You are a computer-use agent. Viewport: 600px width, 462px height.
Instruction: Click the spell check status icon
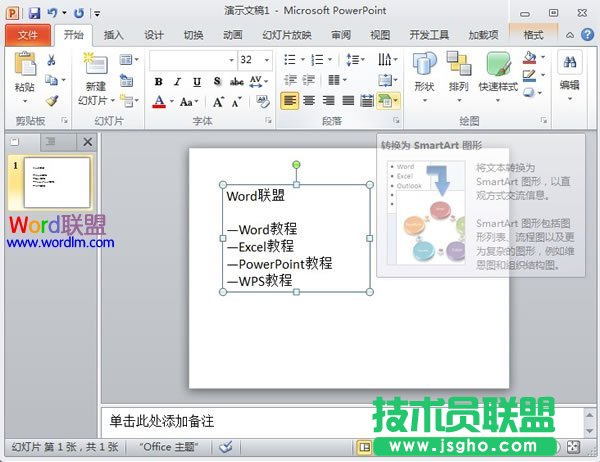click(226, 446)
